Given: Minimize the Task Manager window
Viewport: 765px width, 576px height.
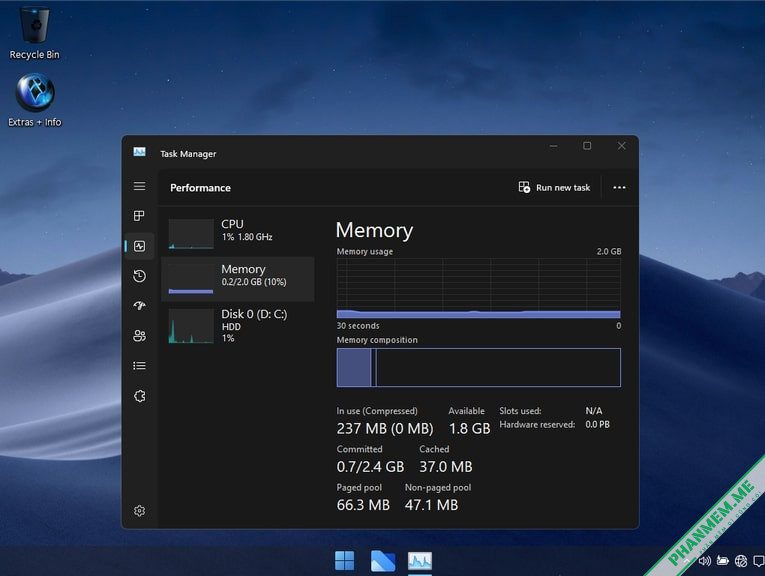Looking at the screenshot, I should (553, 146).
